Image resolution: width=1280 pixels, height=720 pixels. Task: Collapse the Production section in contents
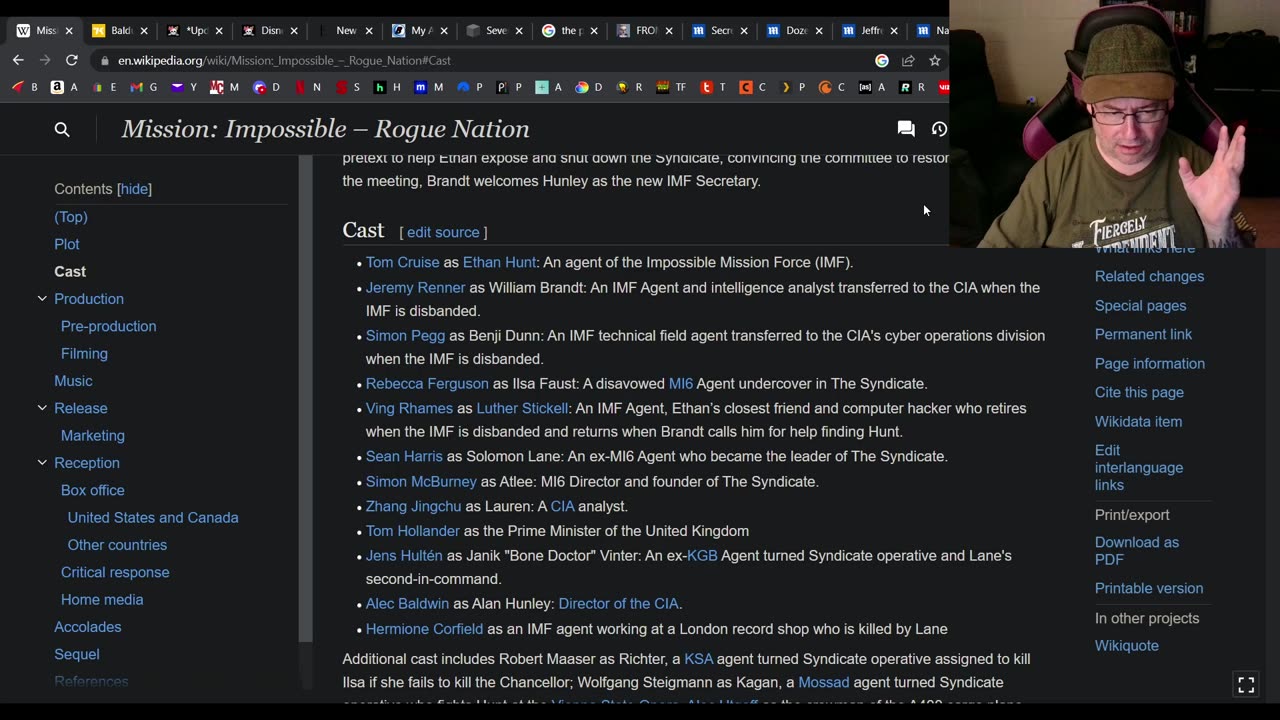(42, 299)
